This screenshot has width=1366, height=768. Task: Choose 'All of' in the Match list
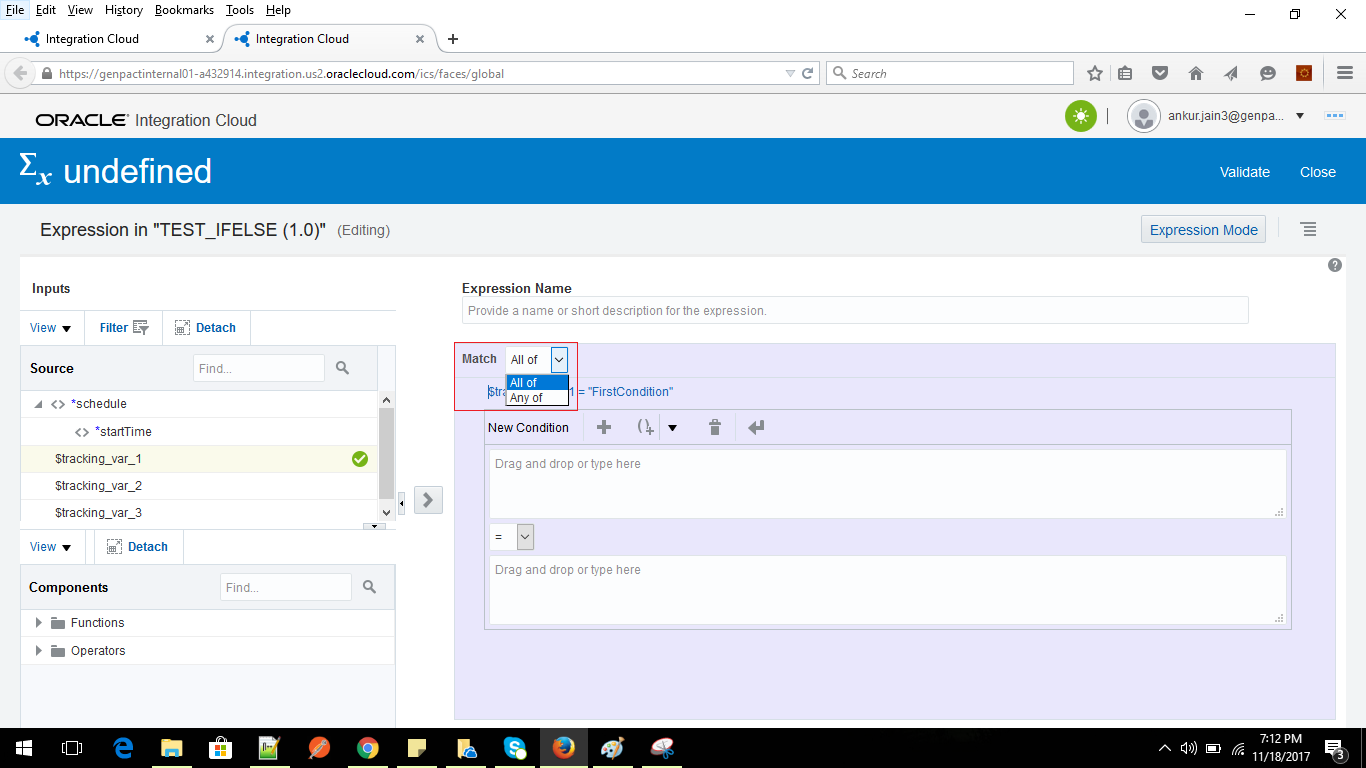click(x=537, y=383)
